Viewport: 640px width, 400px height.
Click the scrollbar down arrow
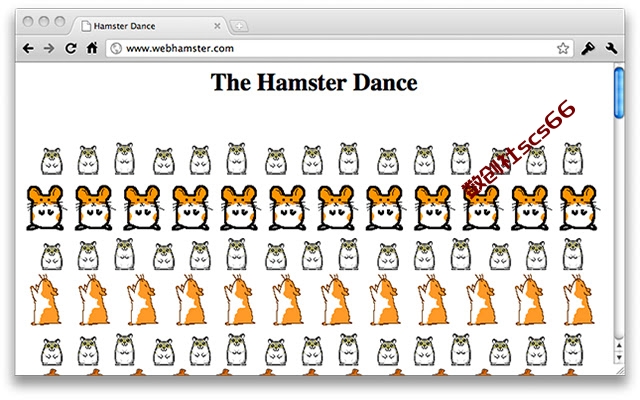[619, 357]
